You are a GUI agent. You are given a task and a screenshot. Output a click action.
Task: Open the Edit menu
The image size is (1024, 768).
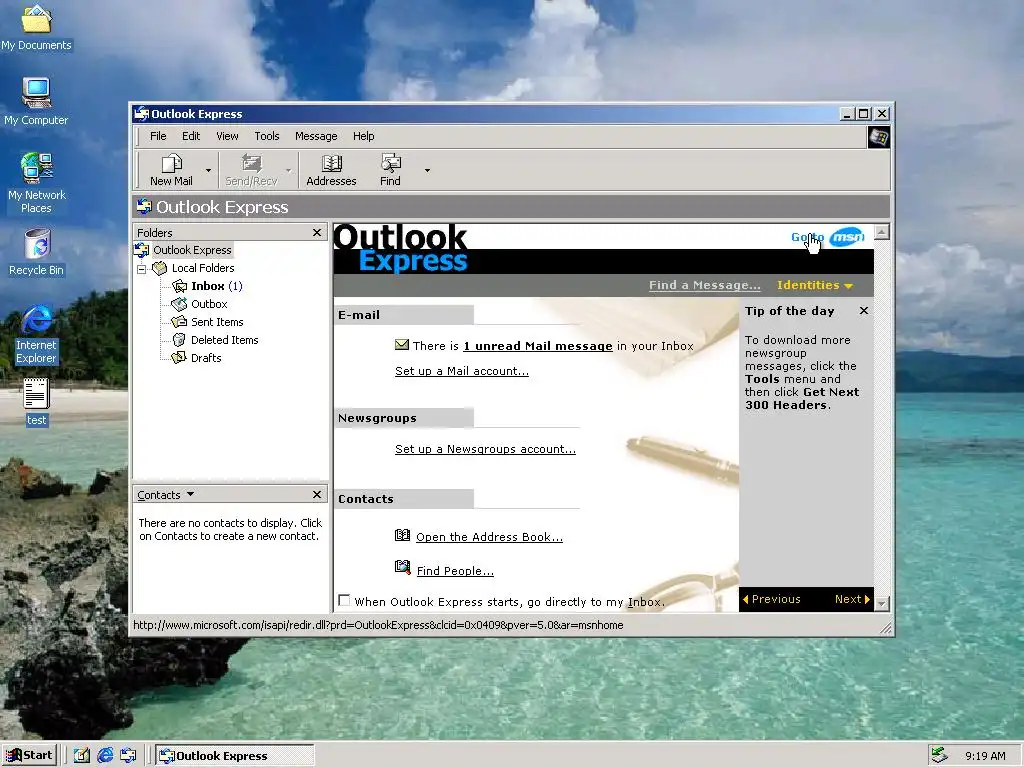(191, 136)
